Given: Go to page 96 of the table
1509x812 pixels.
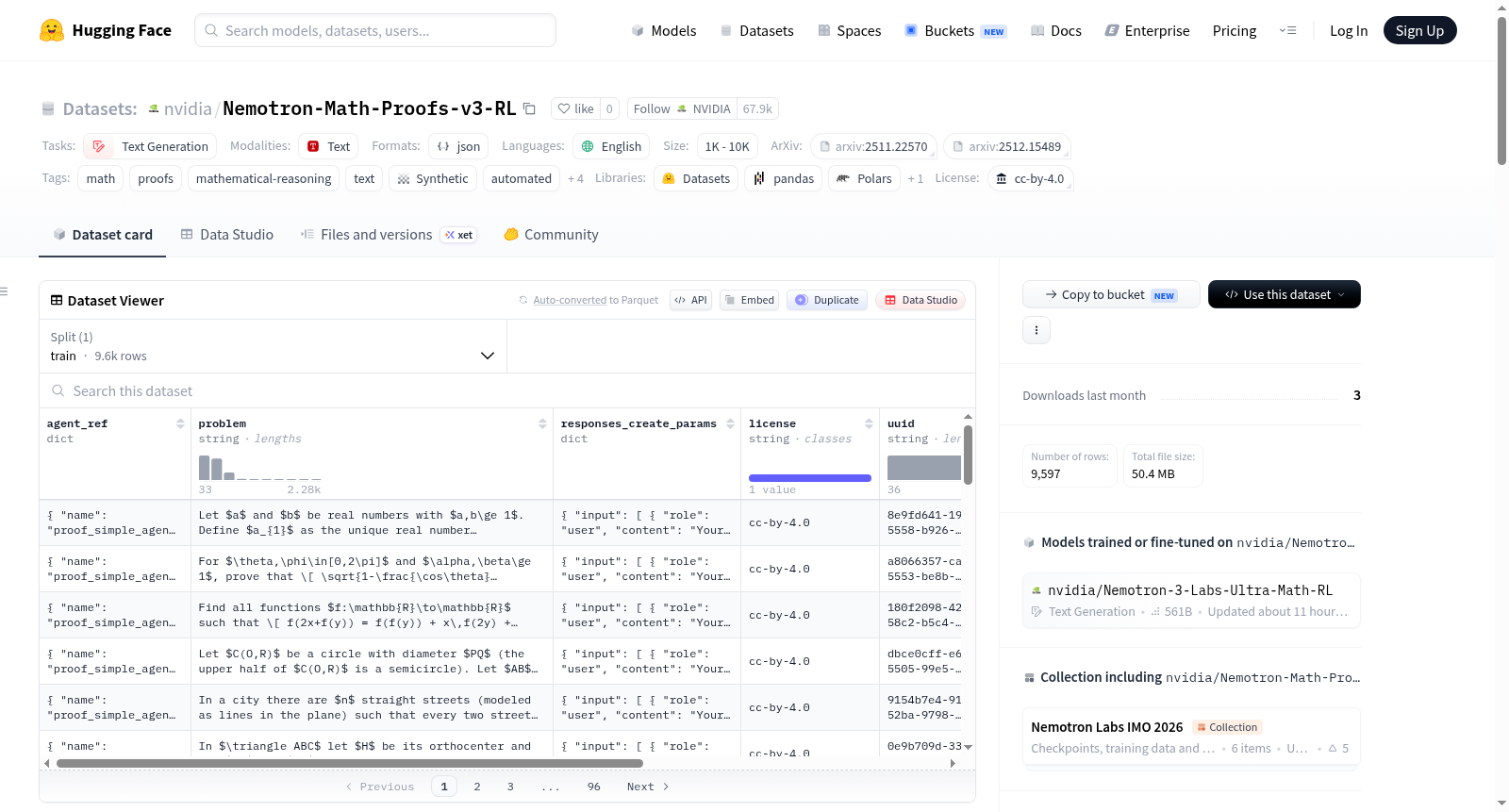Looking at the screenshot, I should [x=594, y=787].
